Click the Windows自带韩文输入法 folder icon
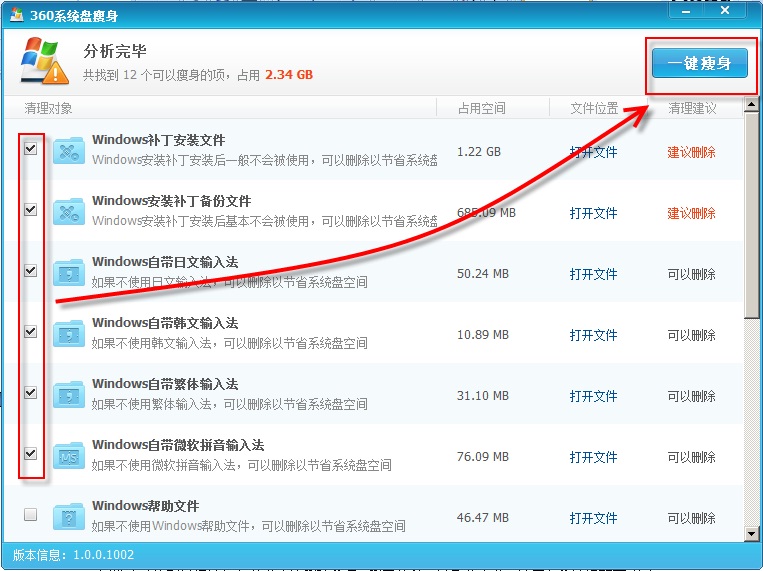 tap(69, 334)
